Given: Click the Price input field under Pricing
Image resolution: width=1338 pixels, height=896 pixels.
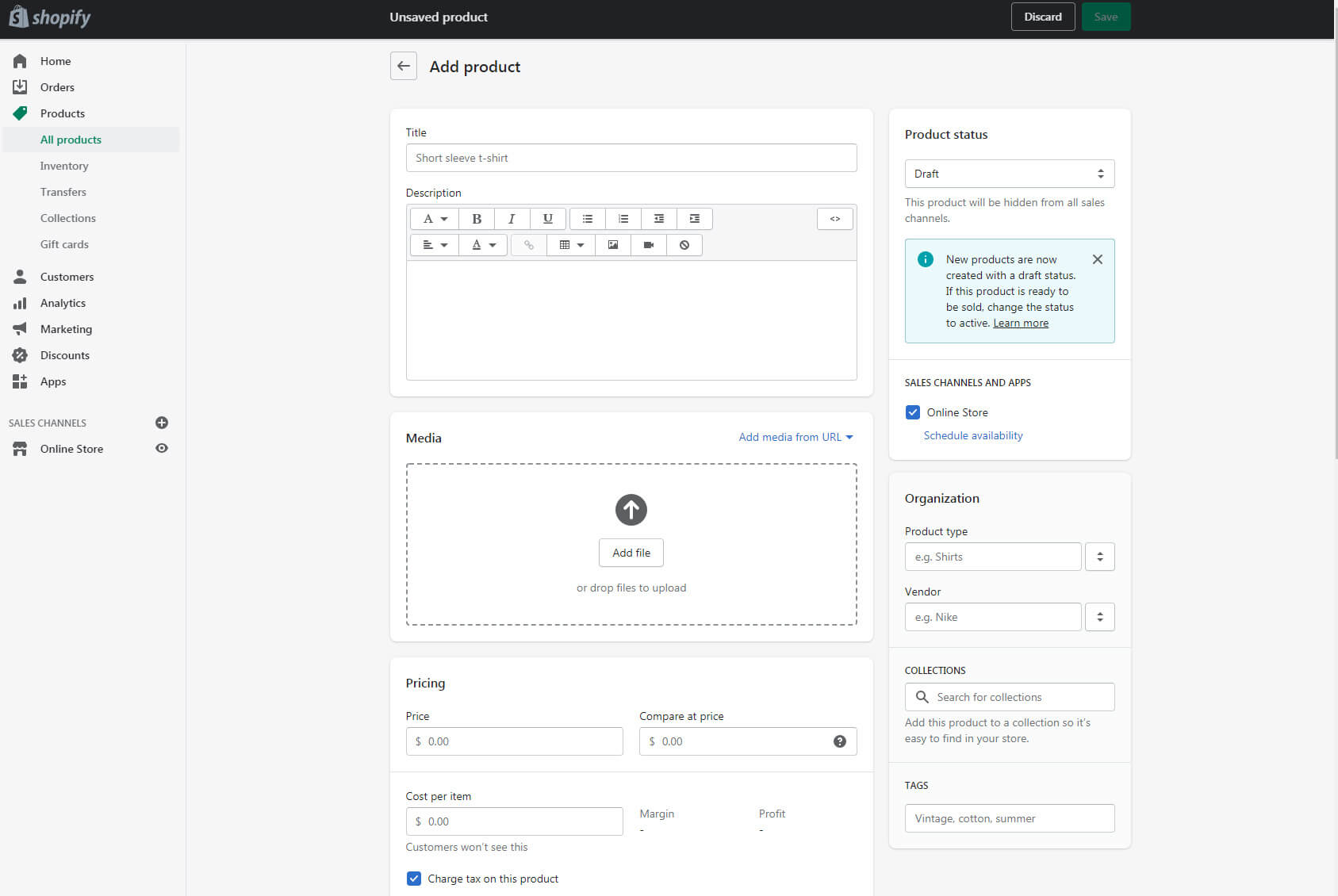Looking at the screenshot, I should 514,741.
